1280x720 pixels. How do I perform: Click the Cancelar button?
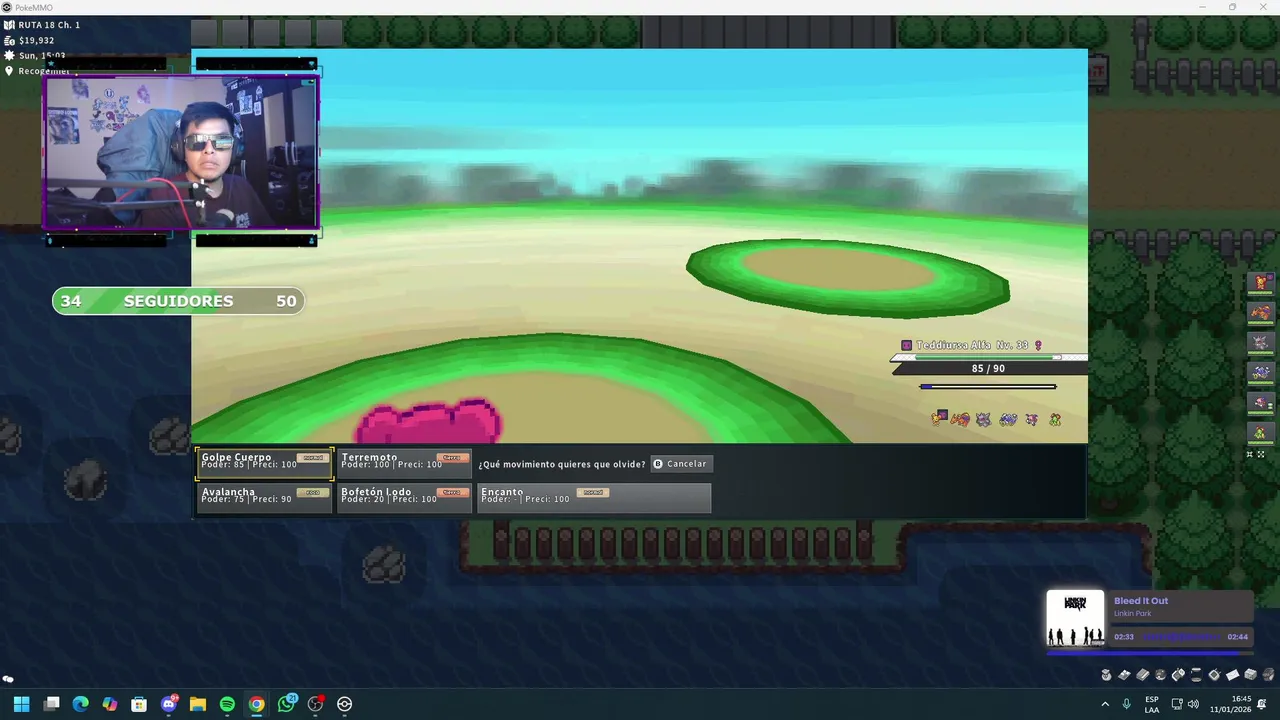(x=681, y=464)
